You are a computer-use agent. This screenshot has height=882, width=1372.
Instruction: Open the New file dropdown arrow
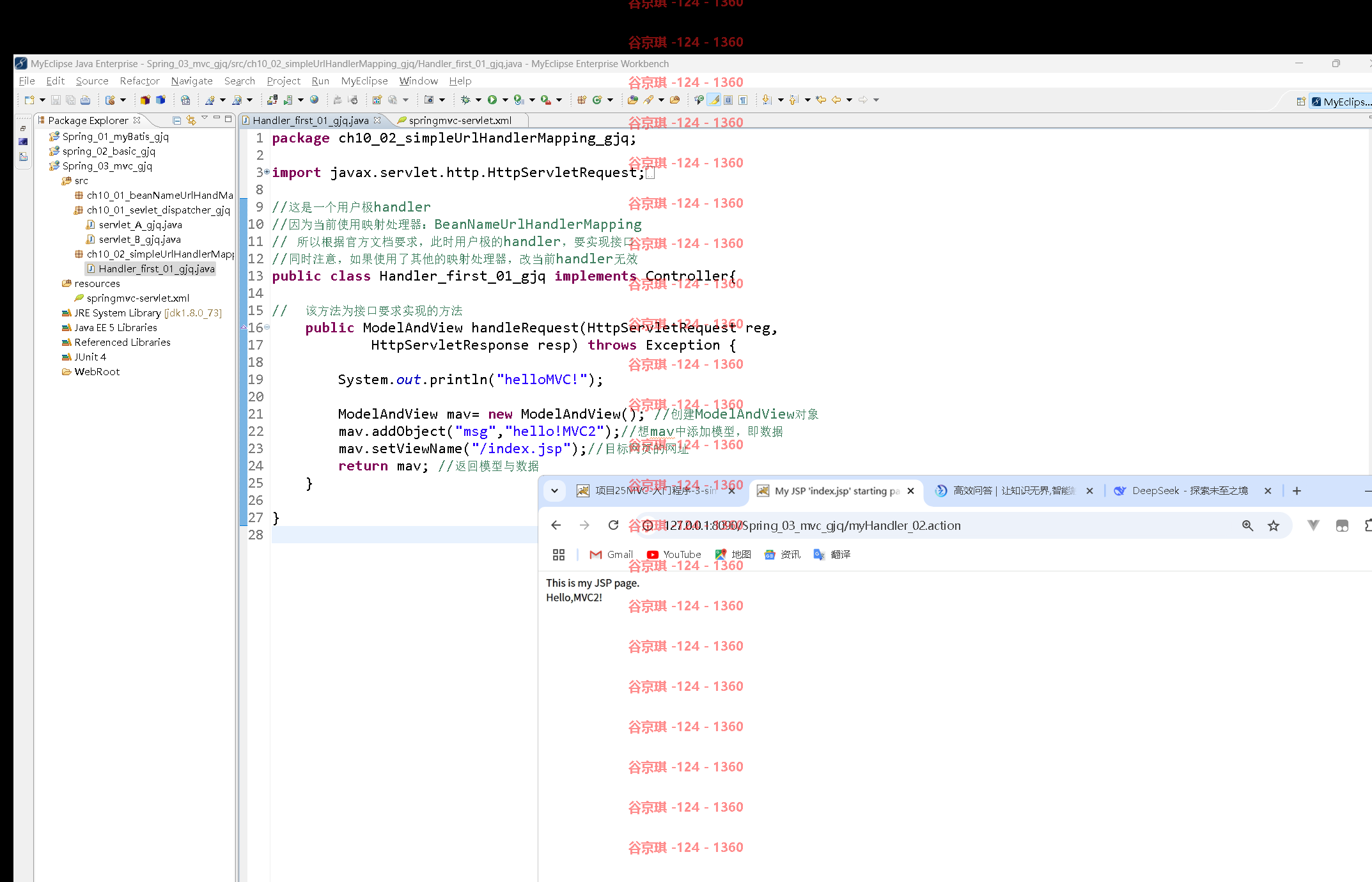tap(42, 100)
